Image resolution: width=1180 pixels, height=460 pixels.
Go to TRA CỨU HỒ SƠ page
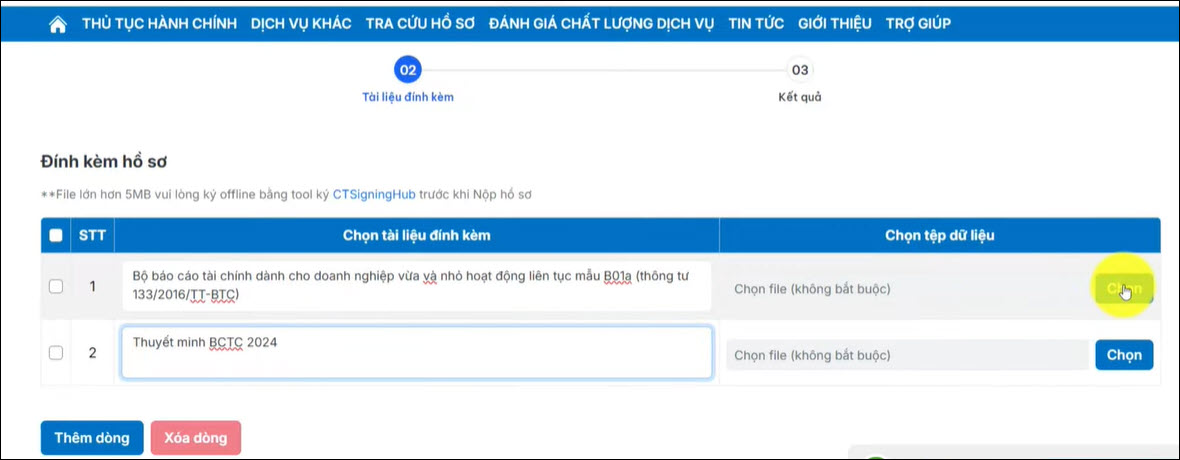pos(420,23)
